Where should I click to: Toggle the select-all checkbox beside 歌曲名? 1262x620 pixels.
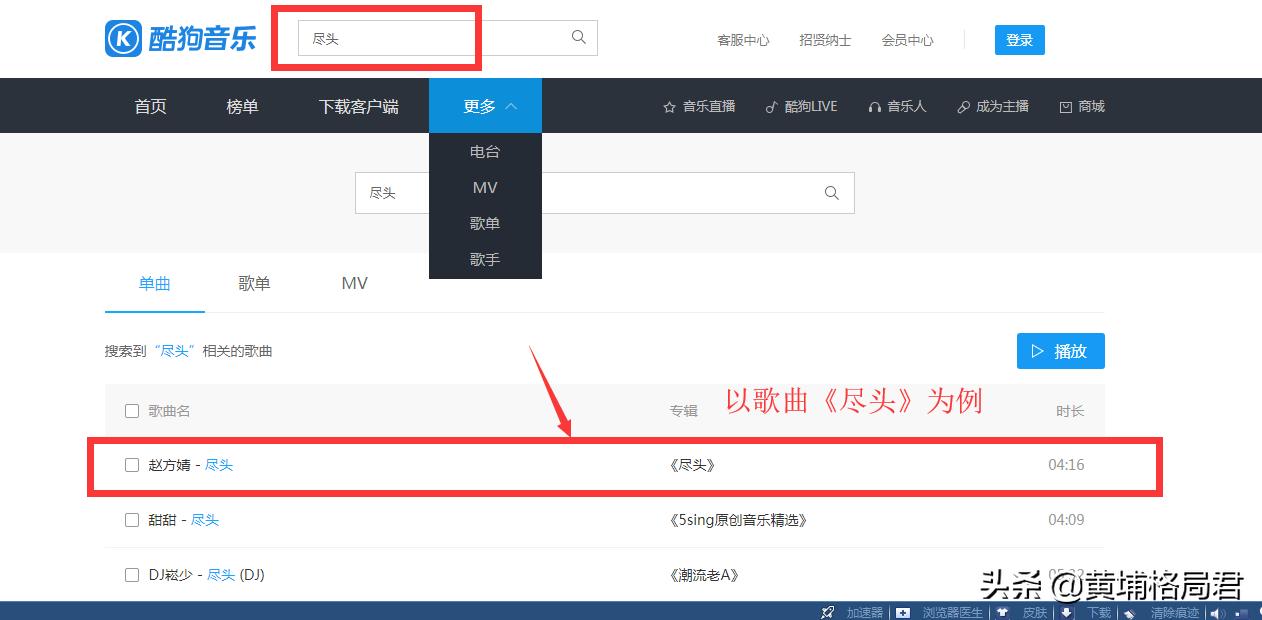tap(131, 410)
